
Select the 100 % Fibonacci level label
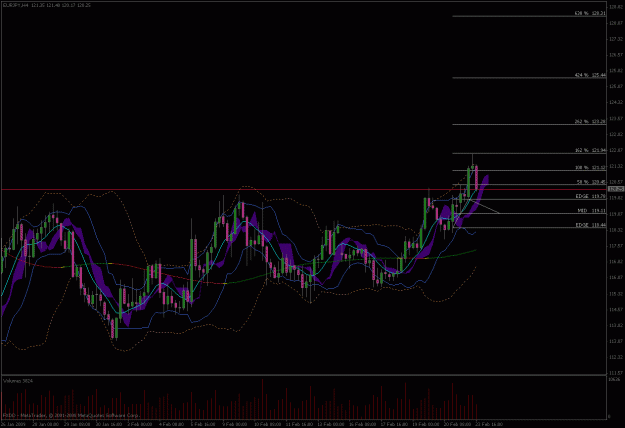[590, 168]
